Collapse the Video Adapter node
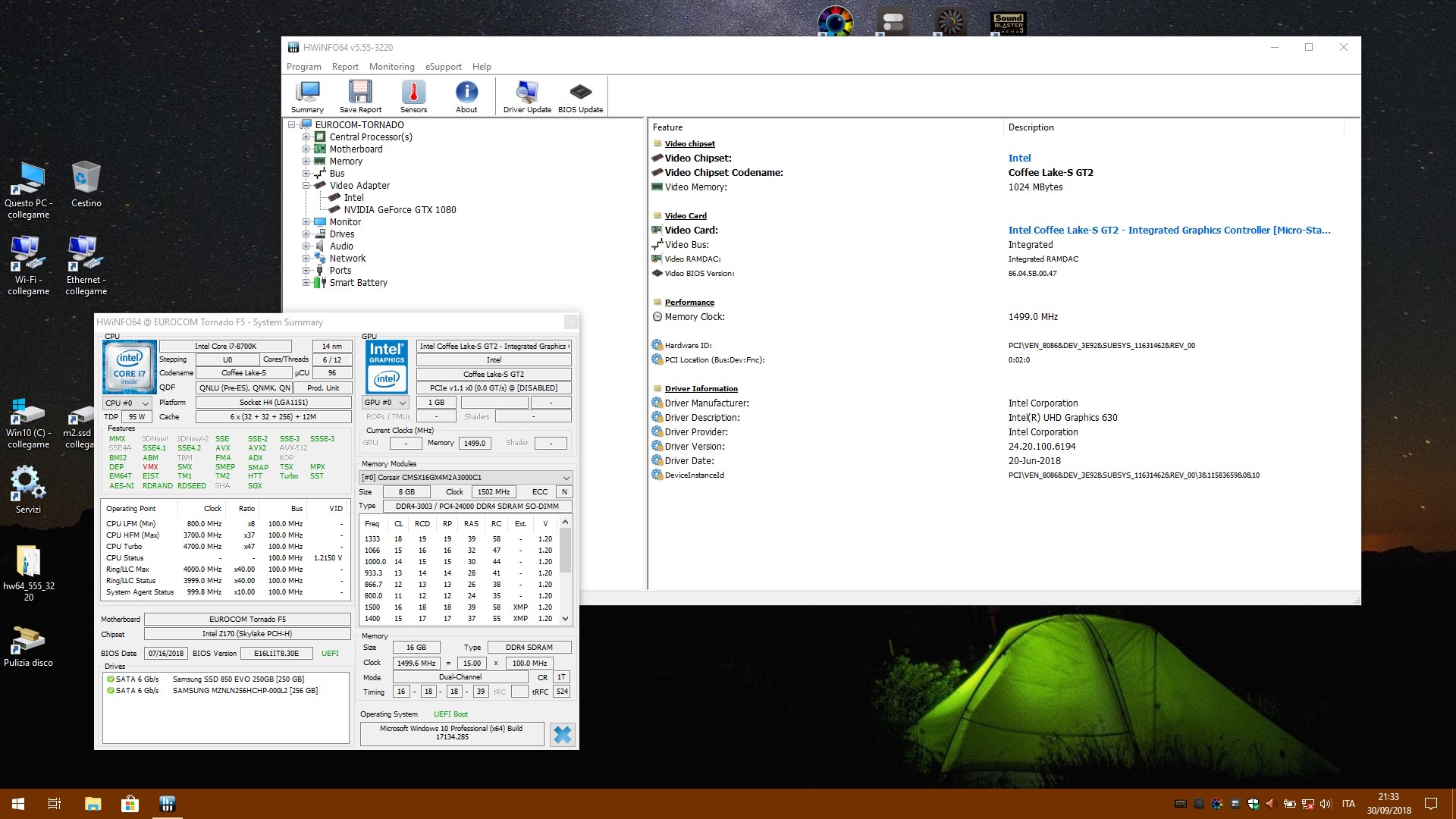Image resolution: width=1456 pixels, height=819 pixels. coord(306,186)
